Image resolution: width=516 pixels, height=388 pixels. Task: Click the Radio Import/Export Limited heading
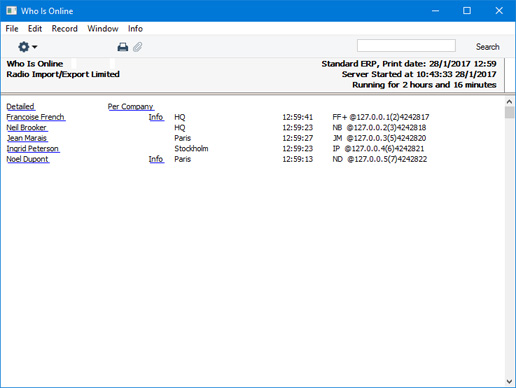(63, 74)
